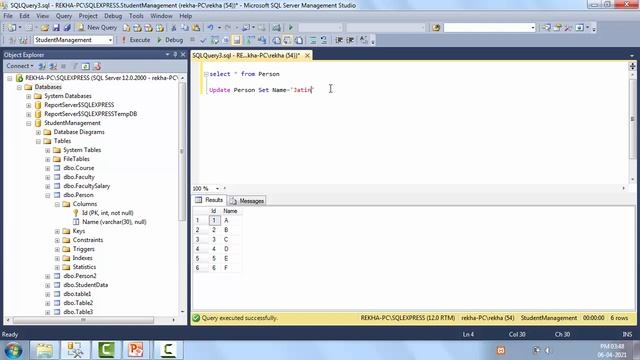This screenshot has height=360, width=640.
Task: Click the Save disk icon
Action: (56, 27)
